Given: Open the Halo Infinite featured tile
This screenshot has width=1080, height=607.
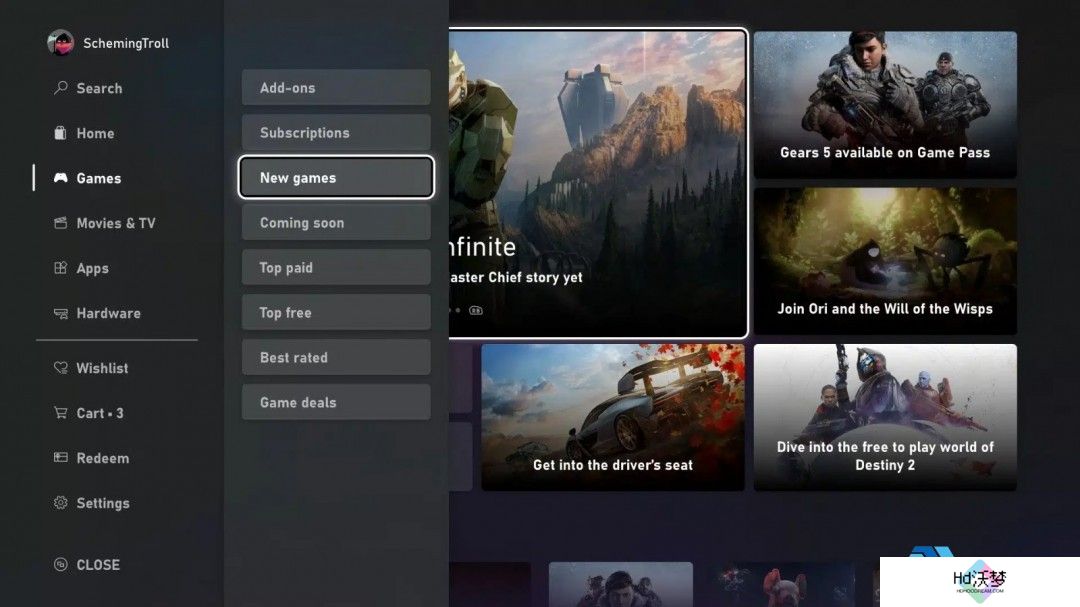Looking at the screenshot, I should (x=598, y=183).
